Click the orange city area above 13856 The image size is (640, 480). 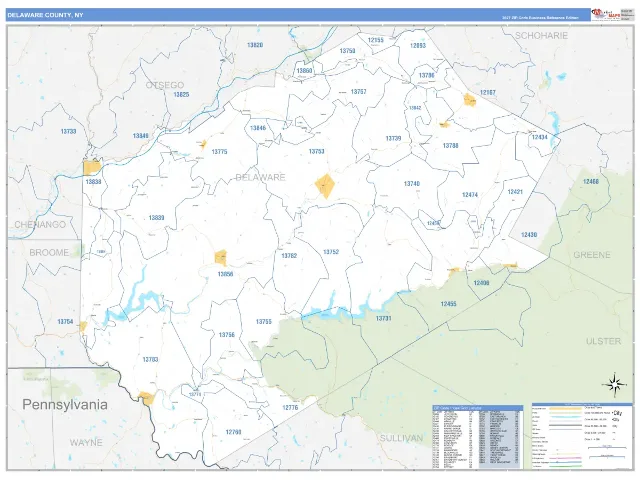click(x=220, y=258)
